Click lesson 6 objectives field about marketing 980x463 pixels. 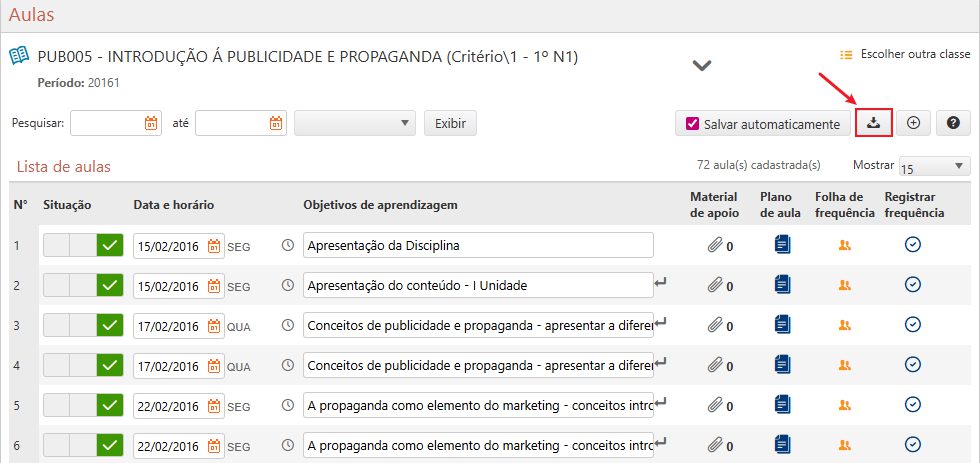[478, 445]
